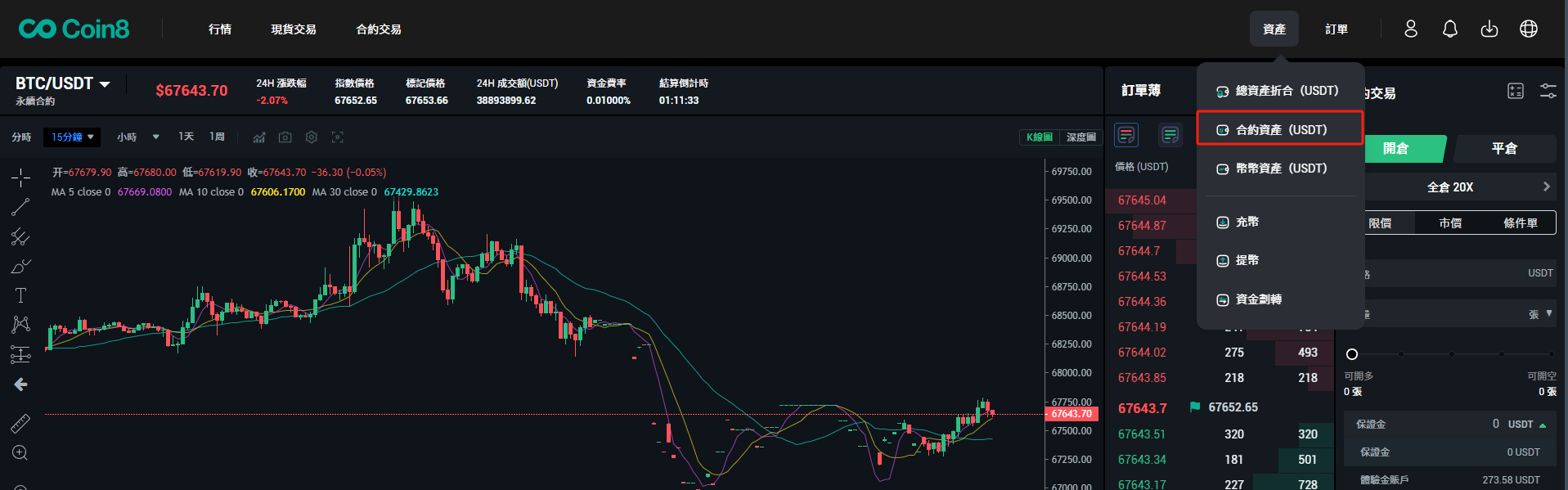1568x490 pixels.
Task: Open the 合約交易 navigation link
Action: [x=379, y=29]
